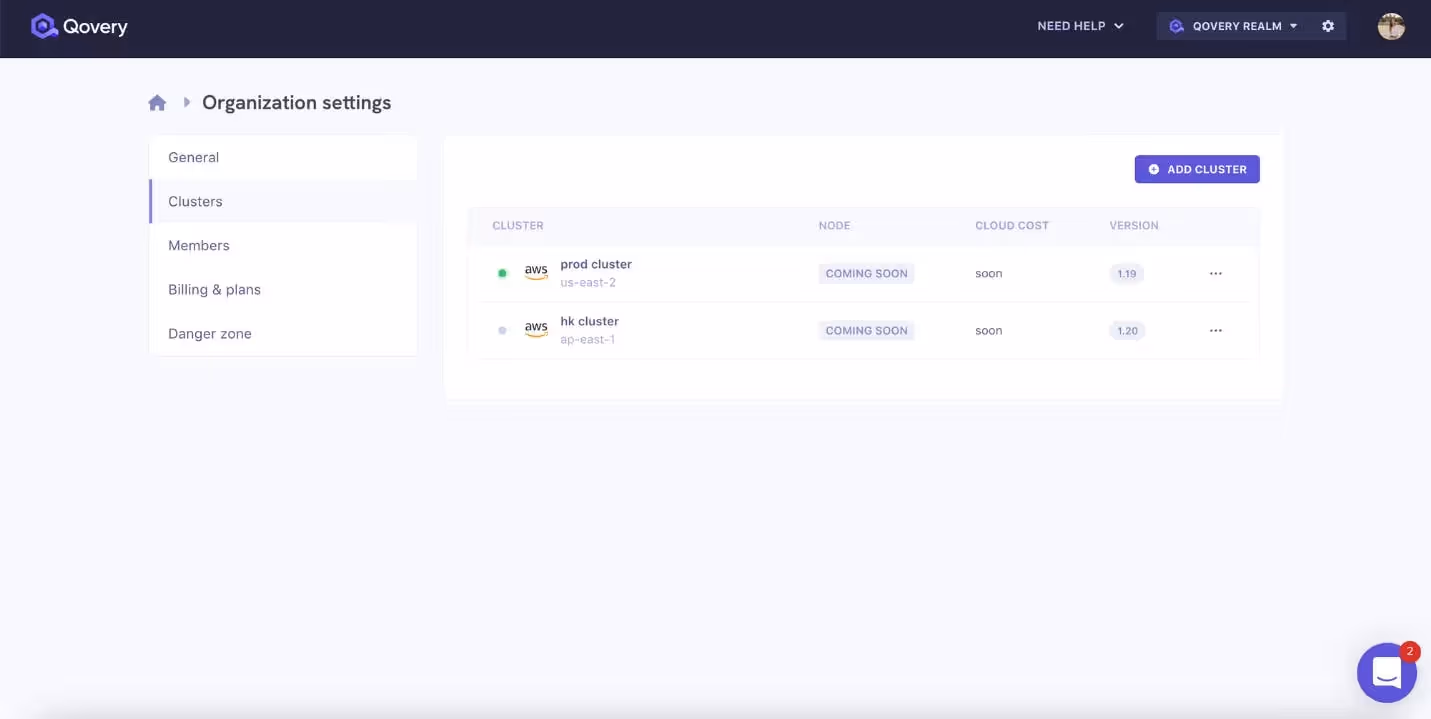
Task: Click the AWS provider icon for prod cluster
Action: tap(536, 271)
